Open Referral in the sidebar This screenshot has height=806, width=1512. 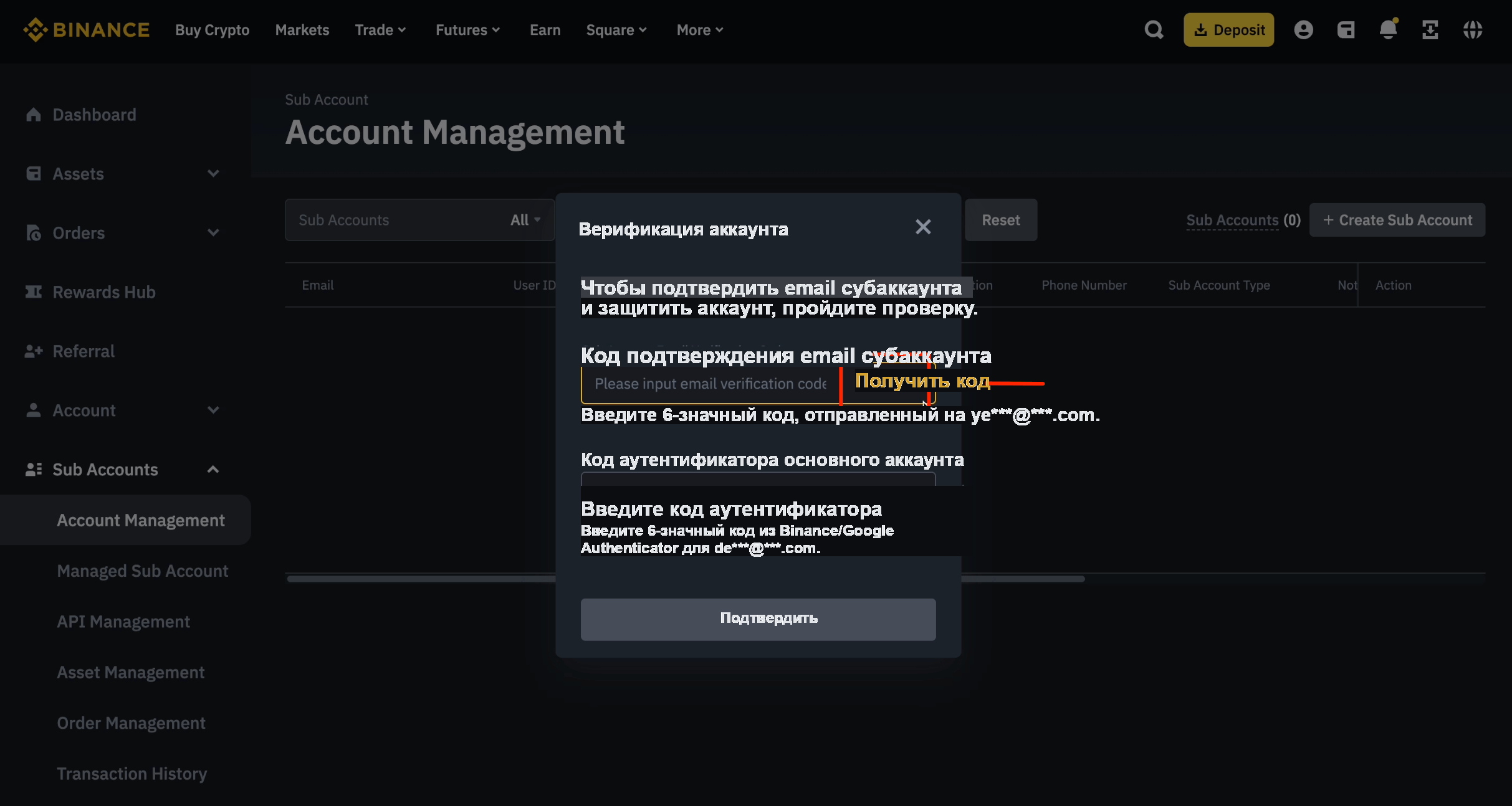(84, 351)
